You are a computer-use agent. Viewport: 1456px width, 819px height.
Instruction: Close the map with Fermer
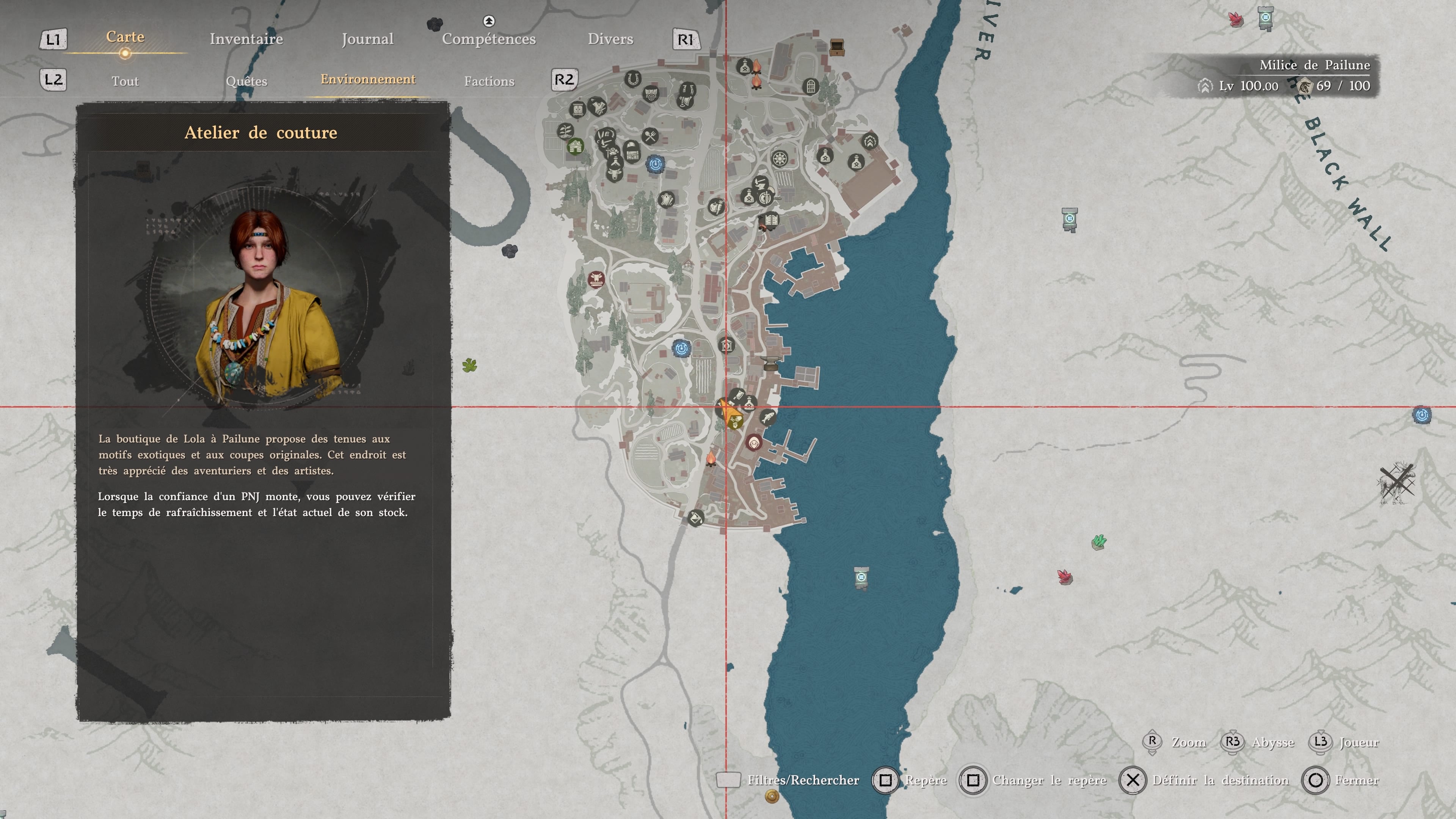tap(1341, 780)
